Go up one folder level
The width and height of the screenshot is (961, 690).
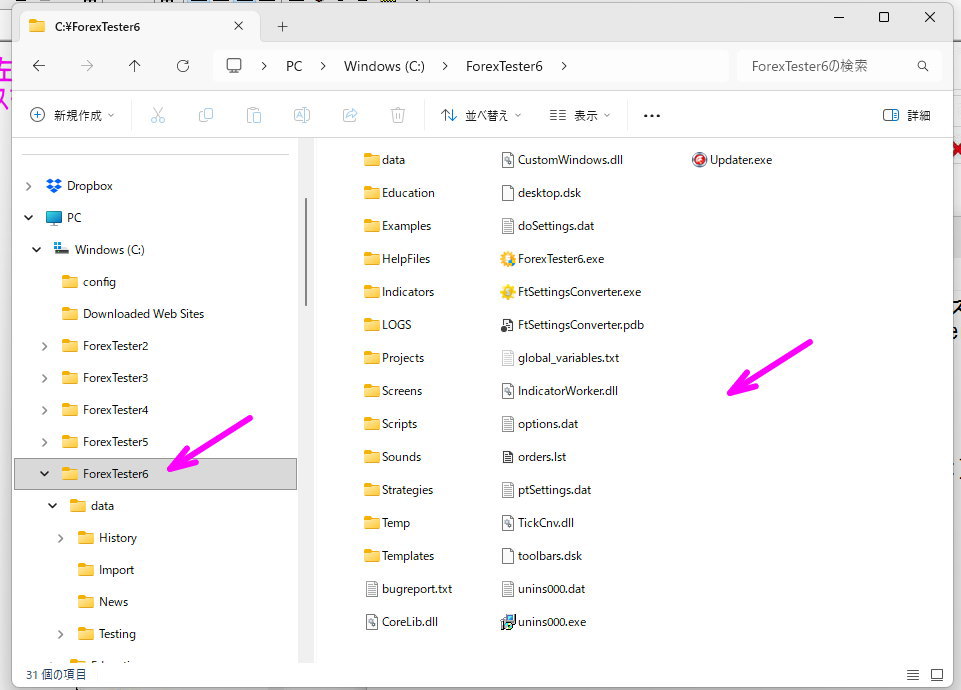tap(135, 66)
